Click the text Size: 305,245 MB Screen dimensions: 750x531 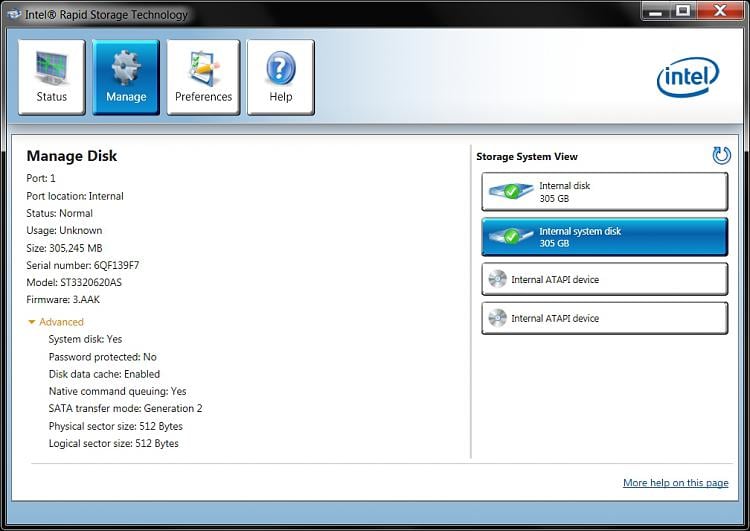pyautogui.click(x=64, y=248)
